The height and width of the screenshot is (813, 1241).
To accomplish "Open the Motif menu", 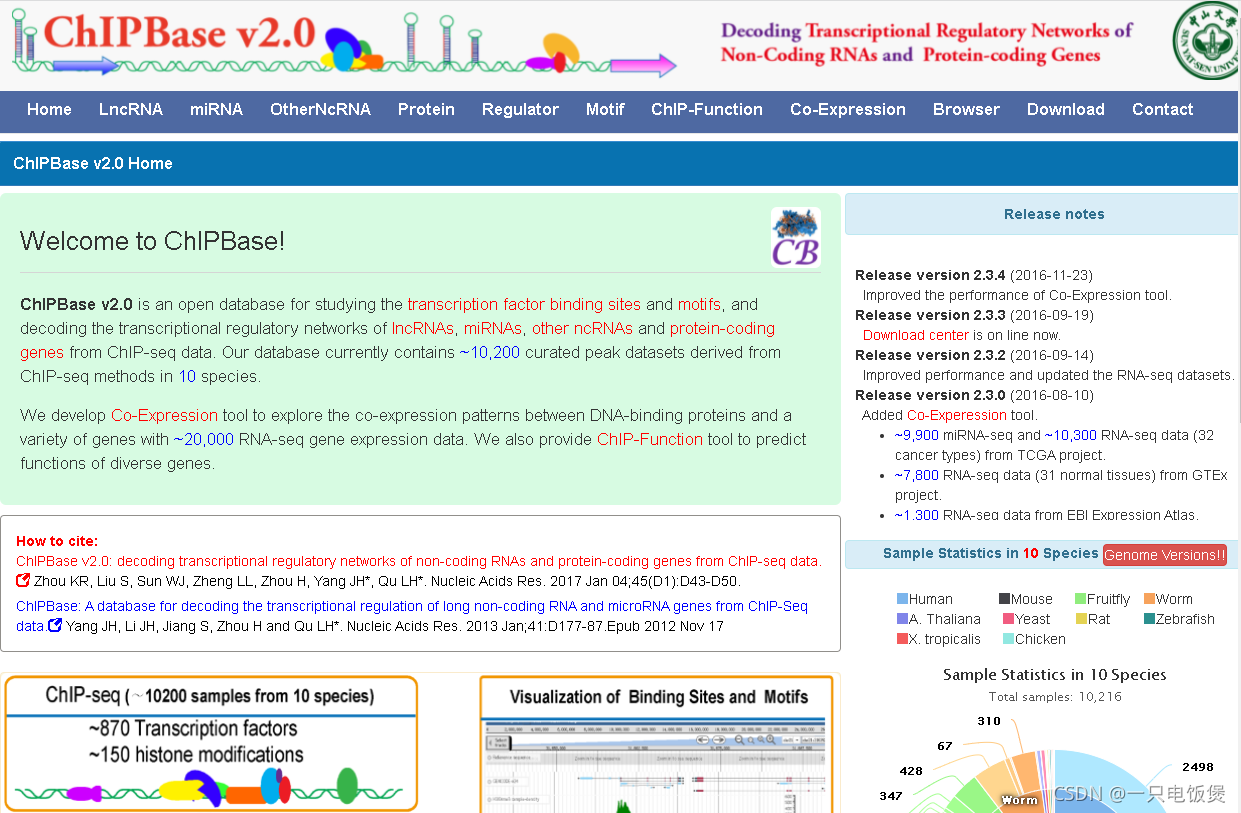I will 605,110.
